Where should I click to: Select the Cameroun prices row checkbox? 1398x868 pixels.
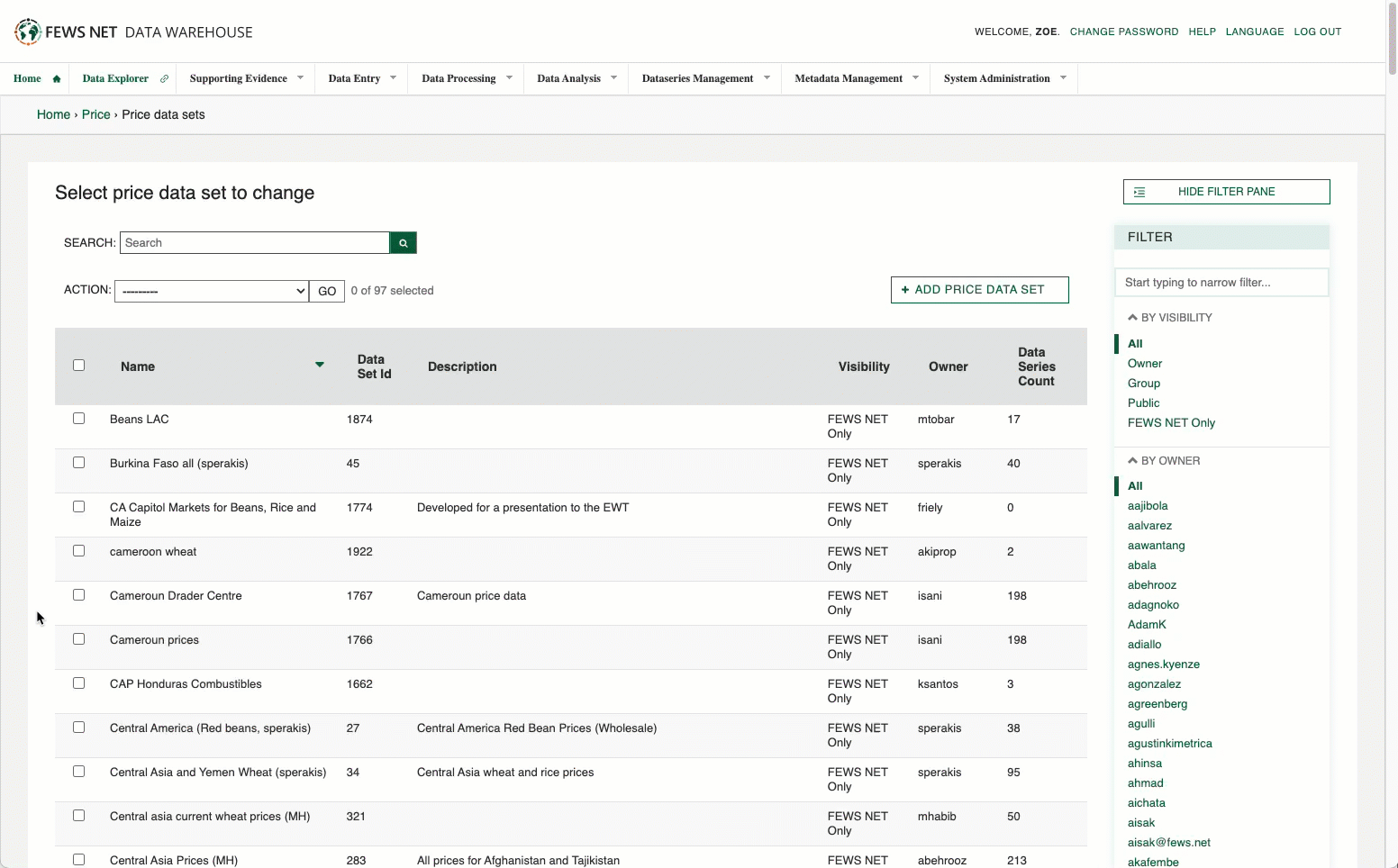point(79,639)
